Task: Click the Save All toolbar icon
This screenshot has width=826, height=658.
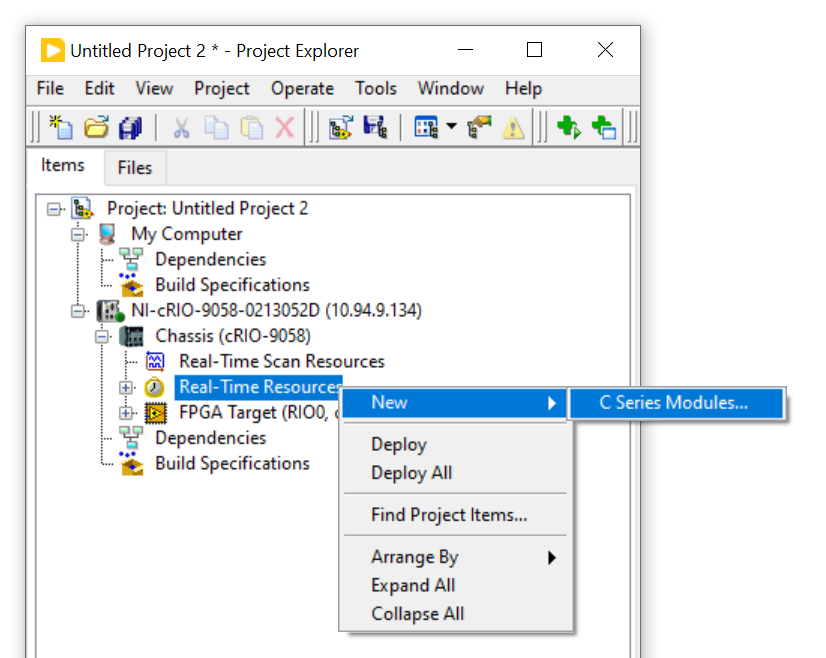Action: tap(131, 127)
